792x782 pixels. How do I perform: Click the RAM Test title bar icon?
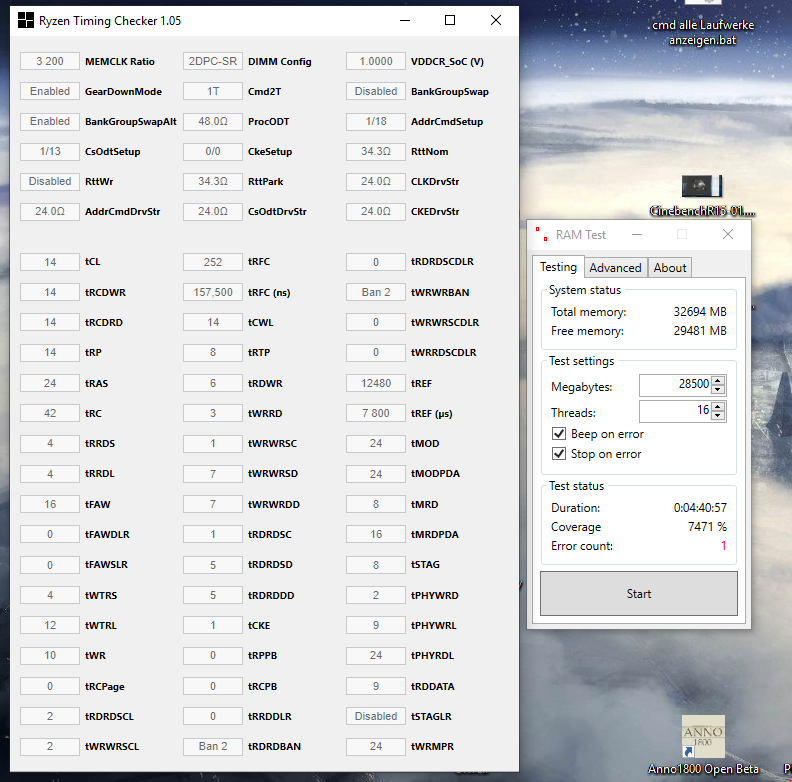tap(541, 234)
